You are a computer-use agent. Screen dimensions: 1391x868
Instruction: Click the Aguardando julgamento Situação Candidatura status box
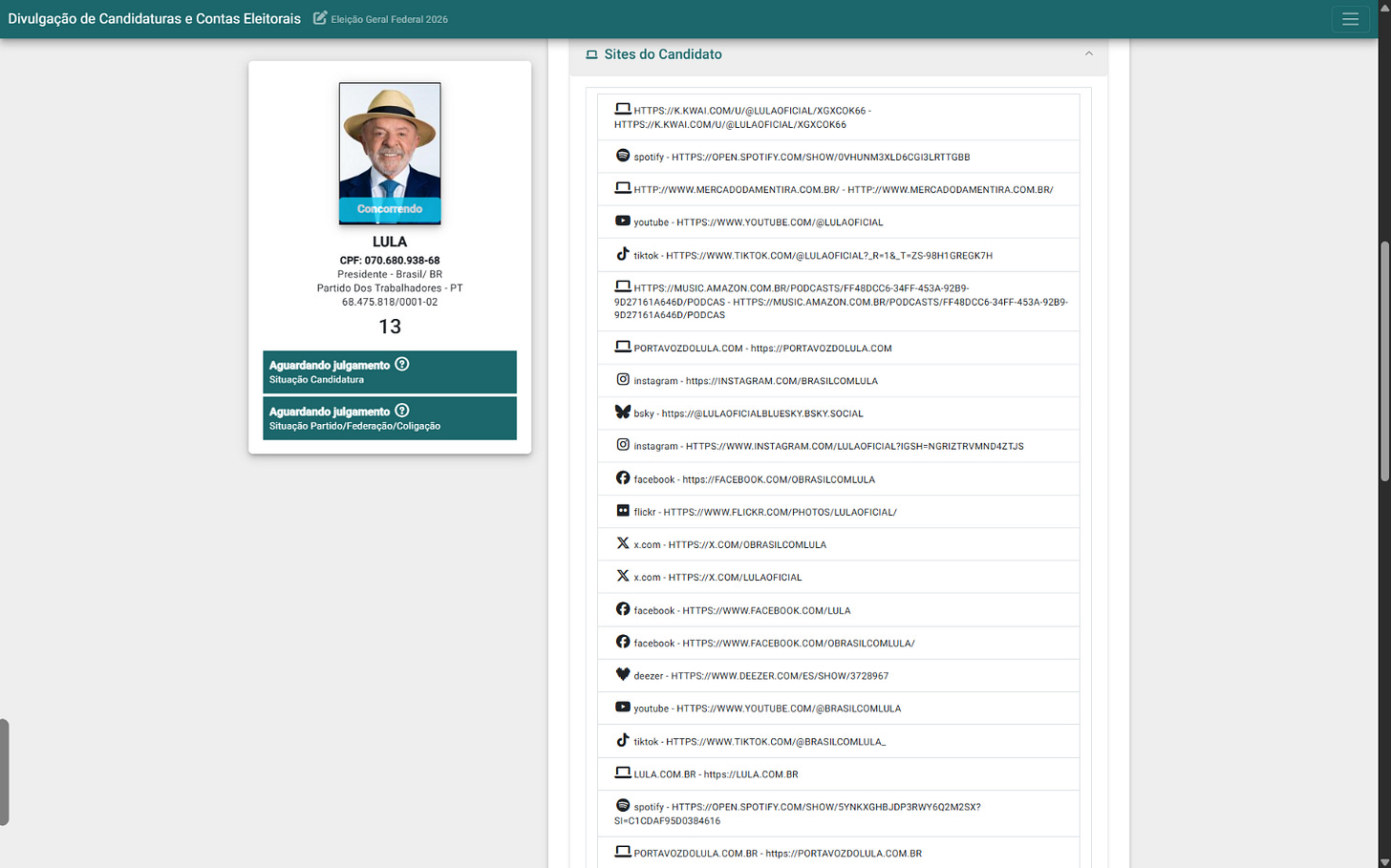(x=390, y=371)
